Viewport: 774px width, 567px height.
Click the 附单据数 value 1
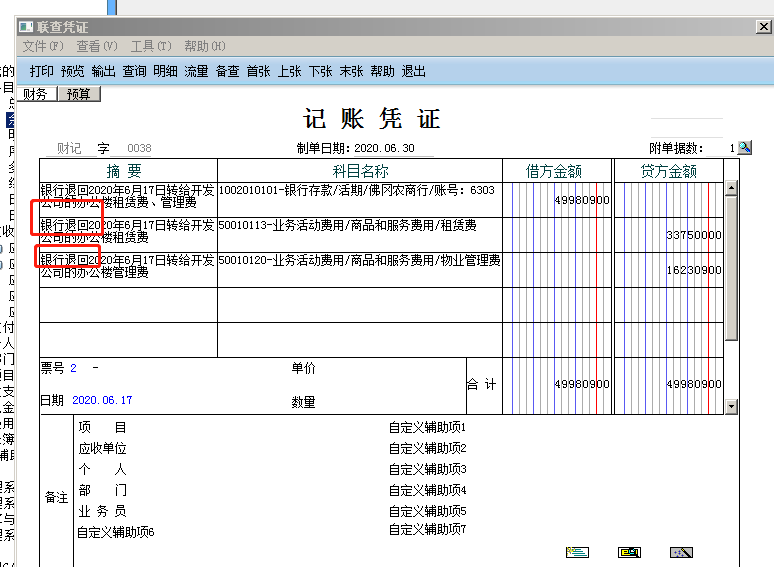click(x=732, y=148)
